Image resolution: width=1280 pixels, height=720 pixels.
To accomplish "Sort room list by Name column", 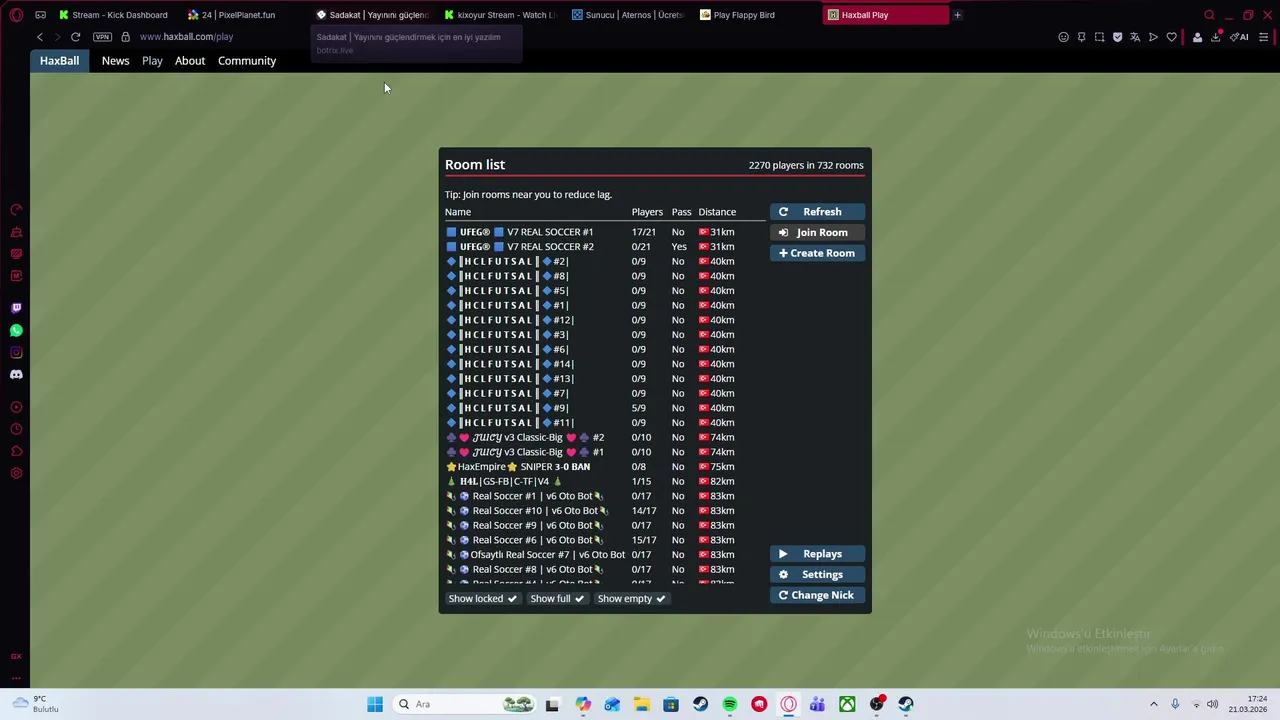I will click(x=458, y=212).
